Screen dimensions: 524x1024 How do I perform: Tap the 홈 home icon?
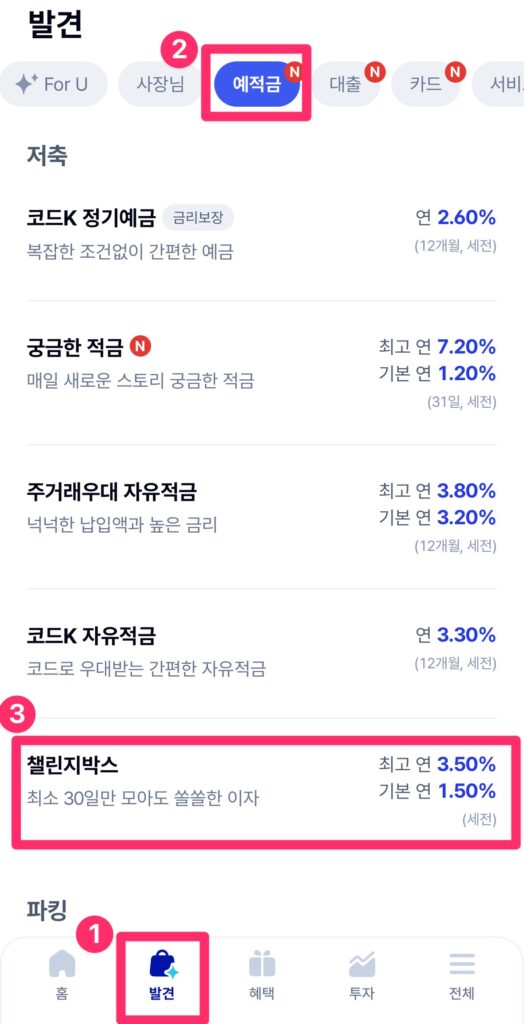tap(62, 964)
